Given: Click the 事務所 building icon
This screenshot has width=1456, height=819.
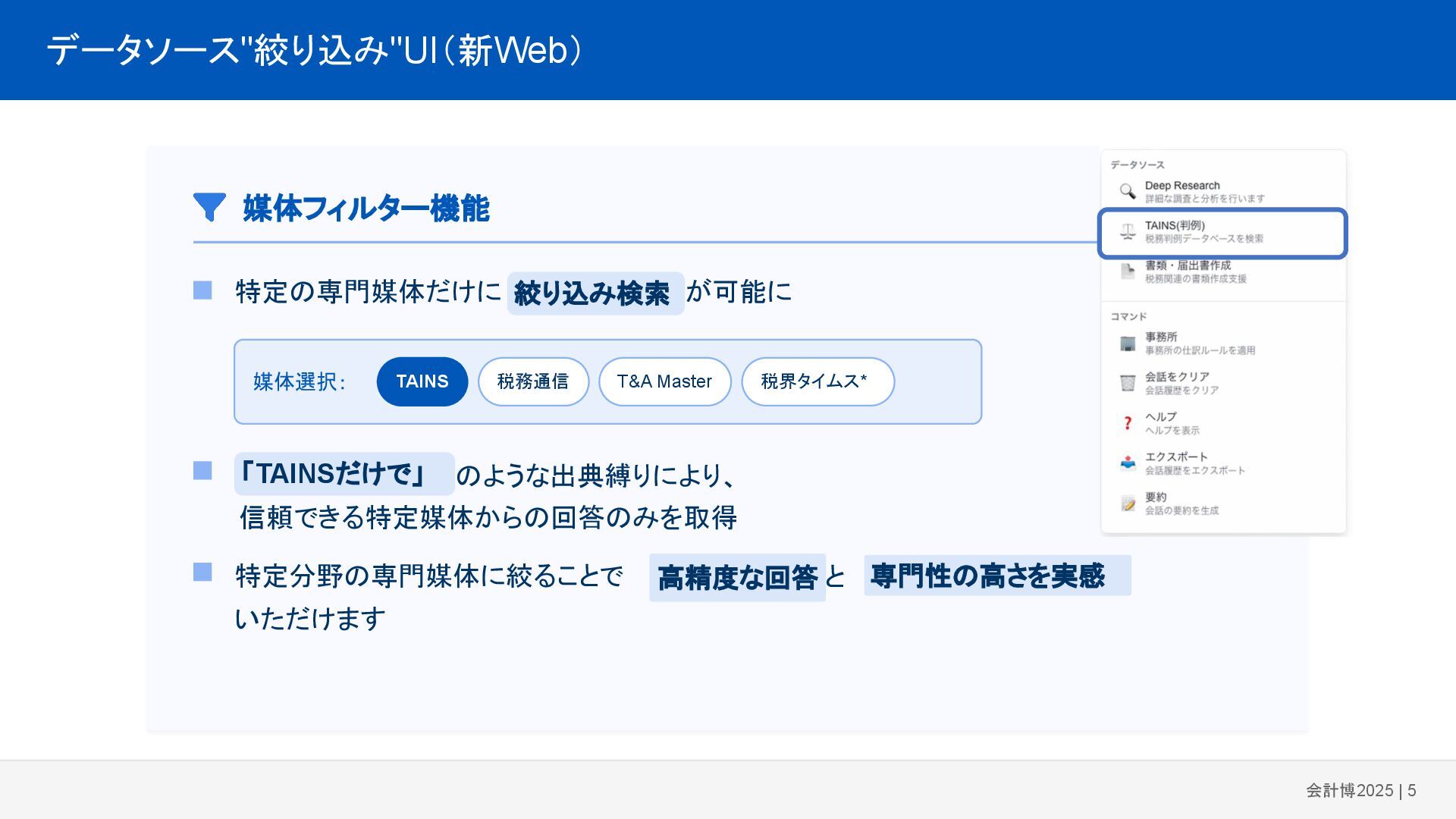Looking at the screenshot, I should point(1128,344).
